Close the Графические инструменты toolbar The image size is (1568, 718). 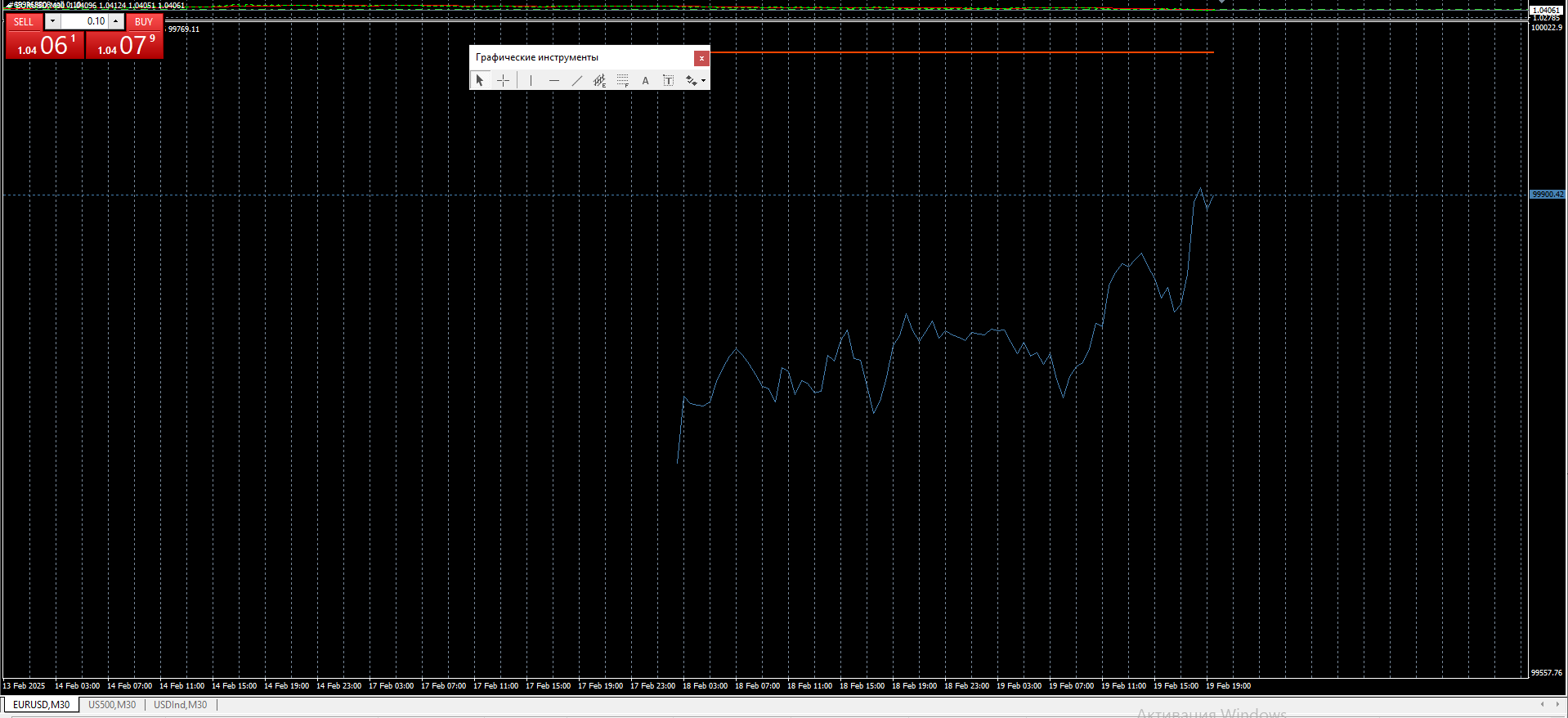[x=701, y=58]
